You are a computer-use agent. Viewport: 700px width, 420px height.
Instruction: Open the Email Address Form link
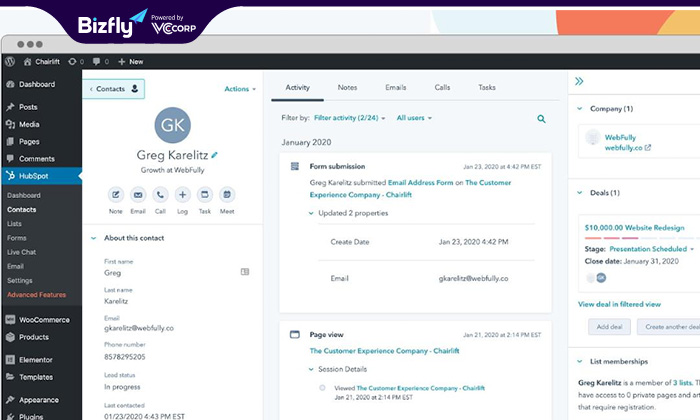point(421,183)
